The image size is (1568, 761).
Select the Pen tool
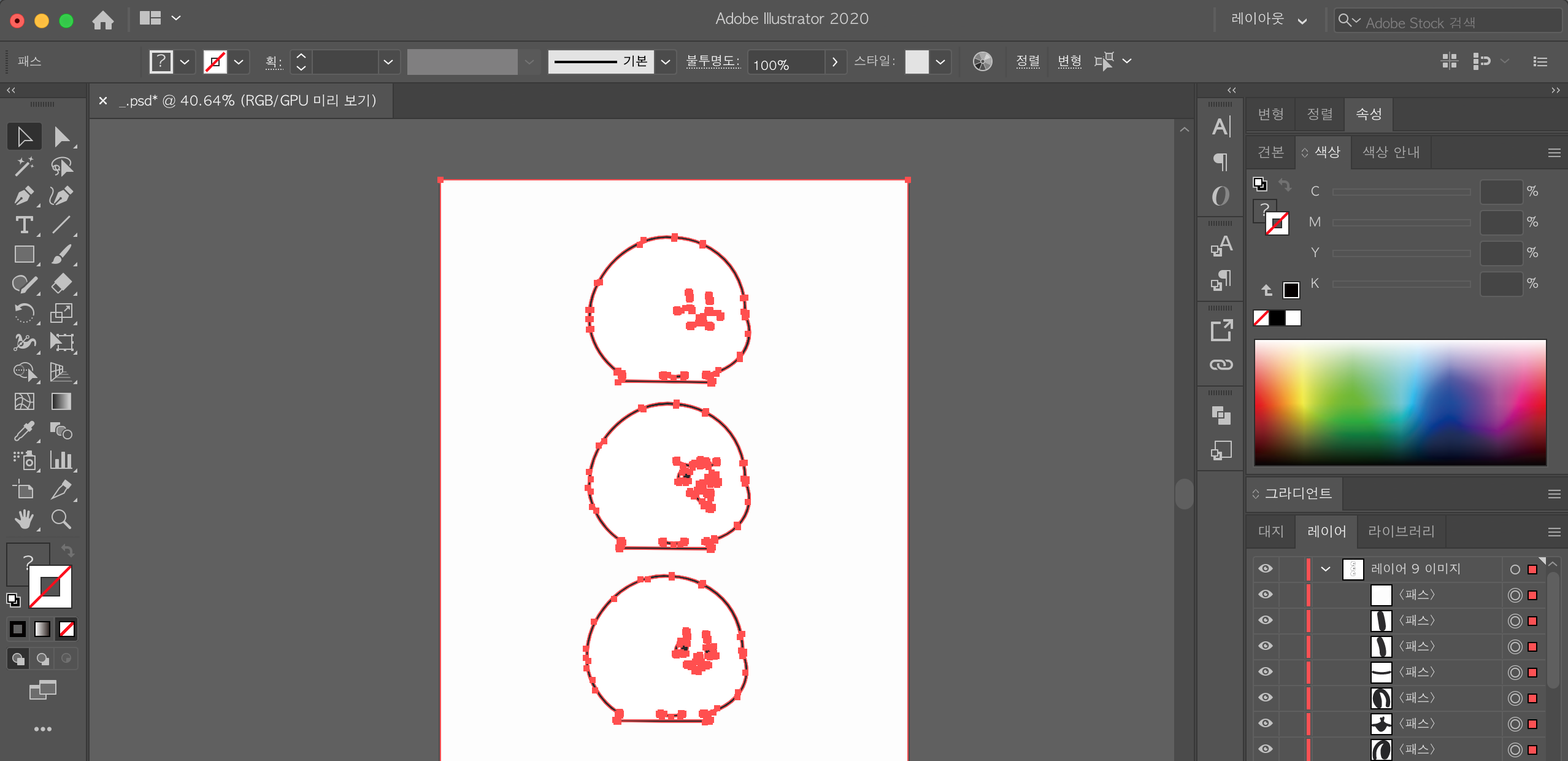(25, 195)
